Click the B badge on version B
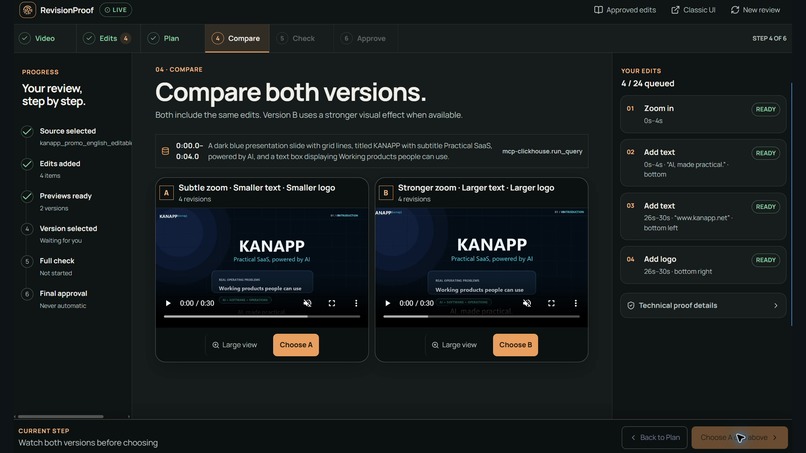 click(x=386, y=193)
